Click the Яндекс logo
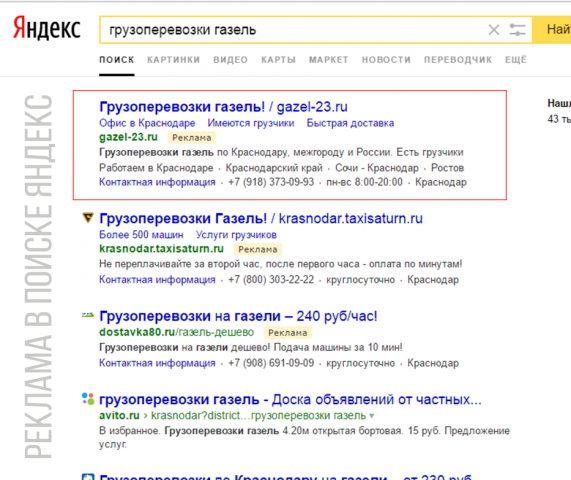The width and height of the screenshot is (571, 480). pyautogui.click(x=47, y=28)
